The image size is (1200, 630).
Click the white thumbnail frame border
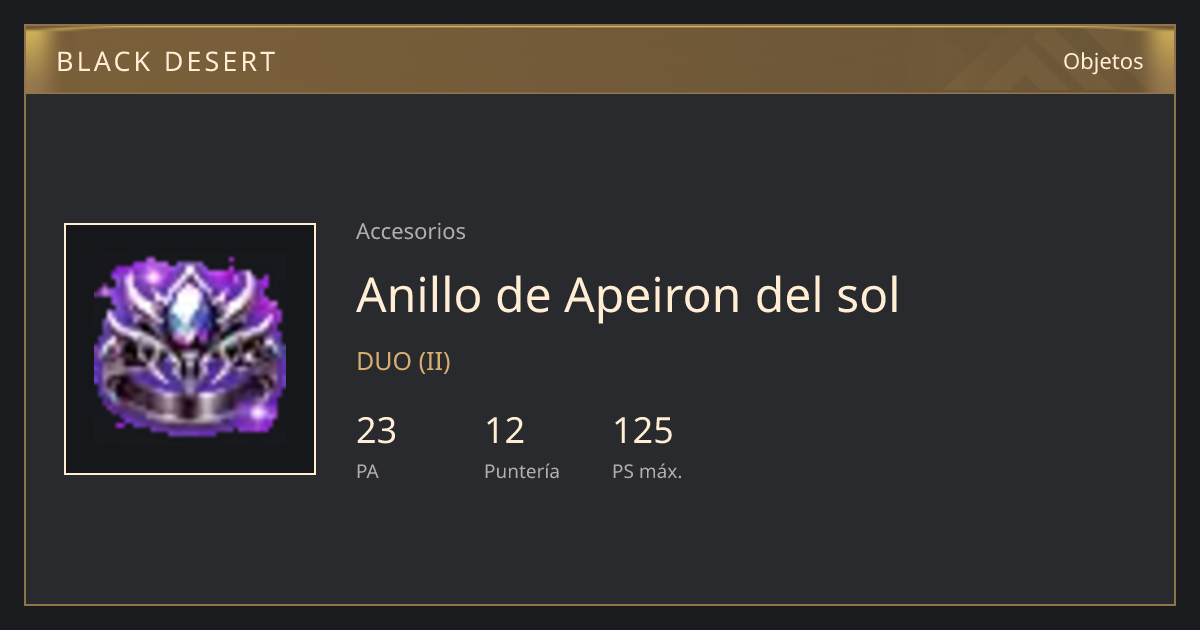[190, 224]
